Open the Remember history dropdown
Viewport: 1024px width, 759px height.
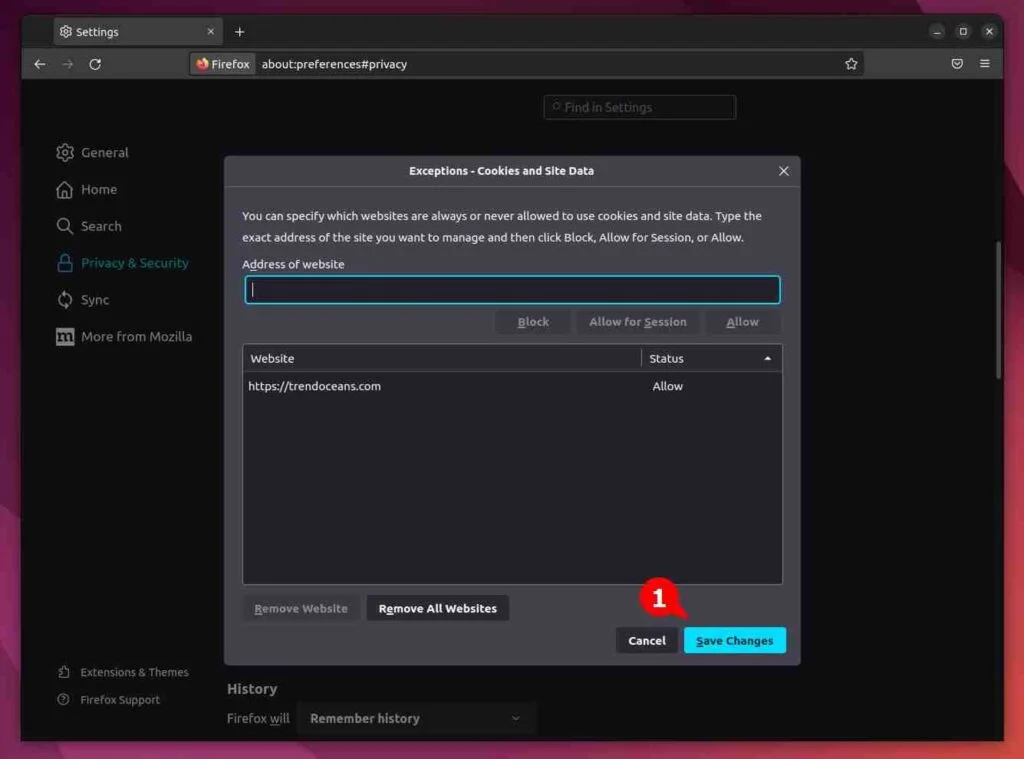point(416,719)
